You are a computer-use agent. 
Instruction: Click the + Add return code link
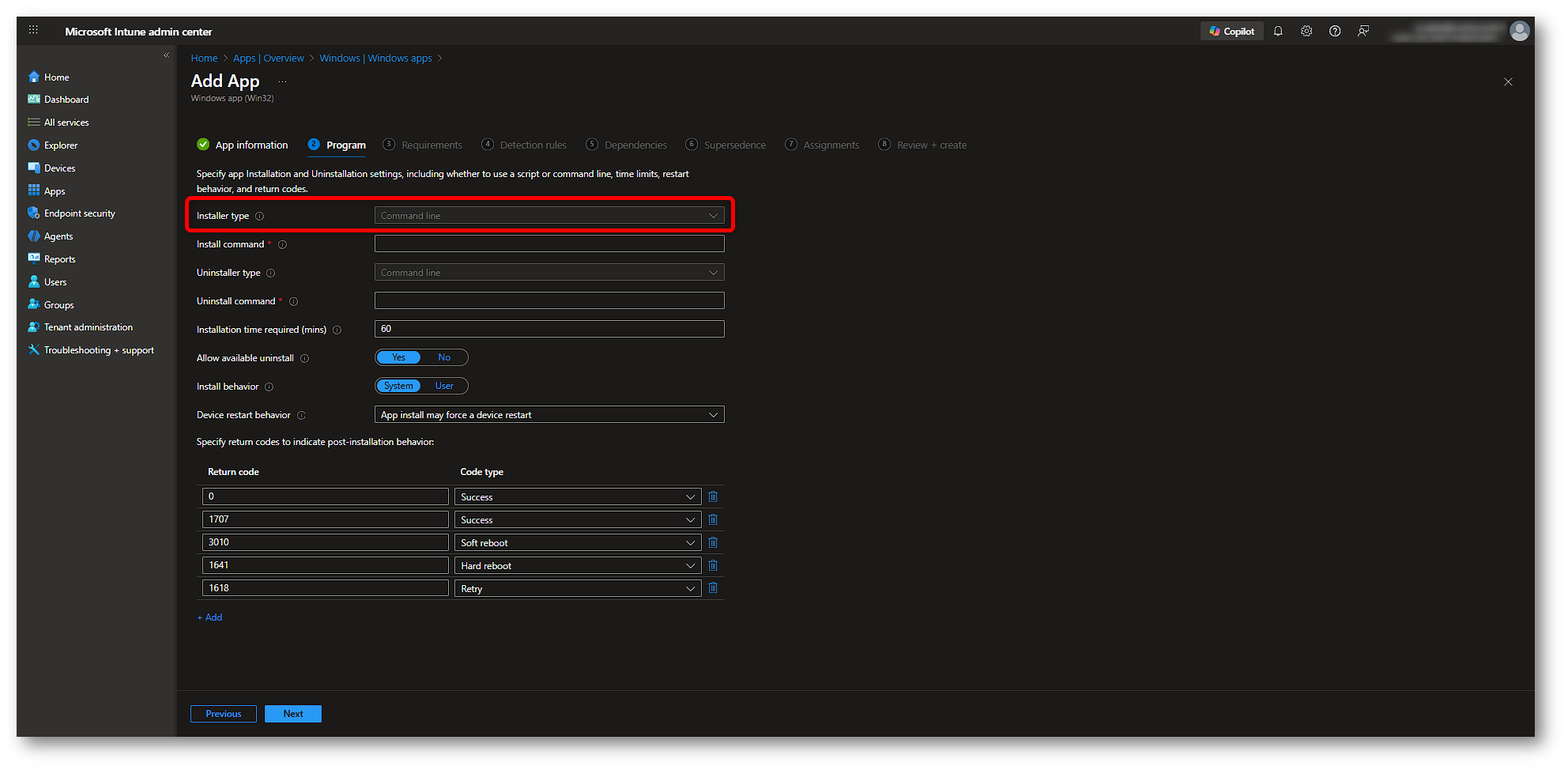coord(210,617)
